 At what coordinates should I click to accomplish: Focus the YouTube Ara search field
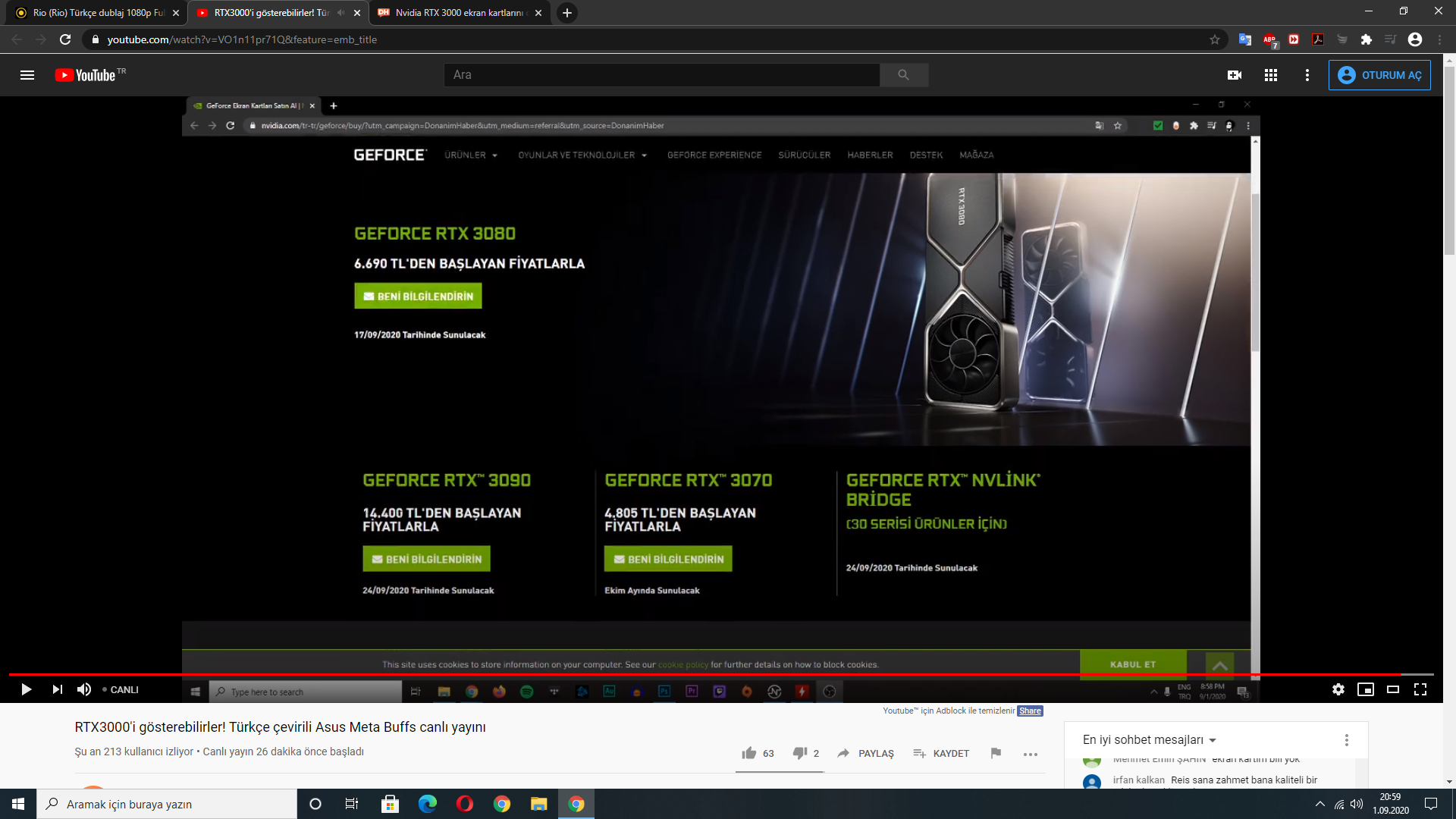[661, 75]
